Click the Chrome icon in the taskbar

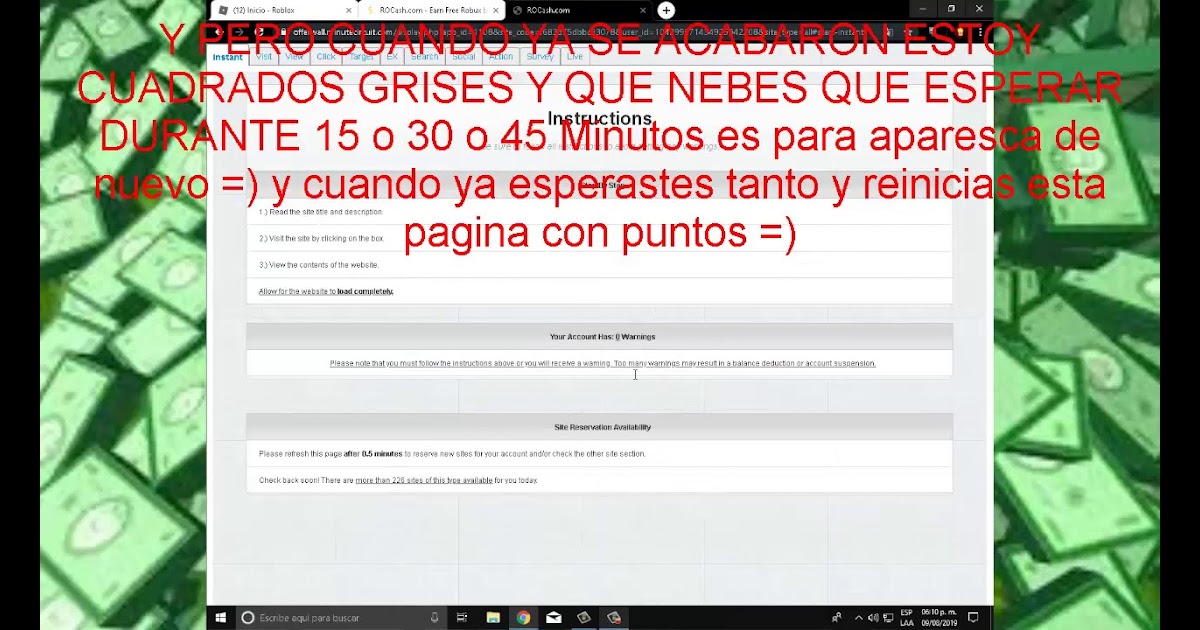point(523,618)
